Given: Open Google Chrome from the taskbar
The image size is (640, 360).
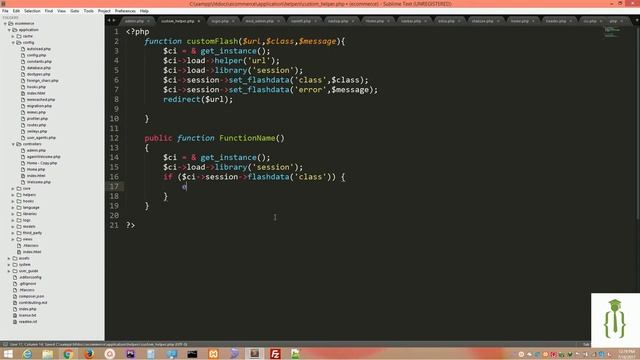Looking at the screenshot, I should 68,354.
